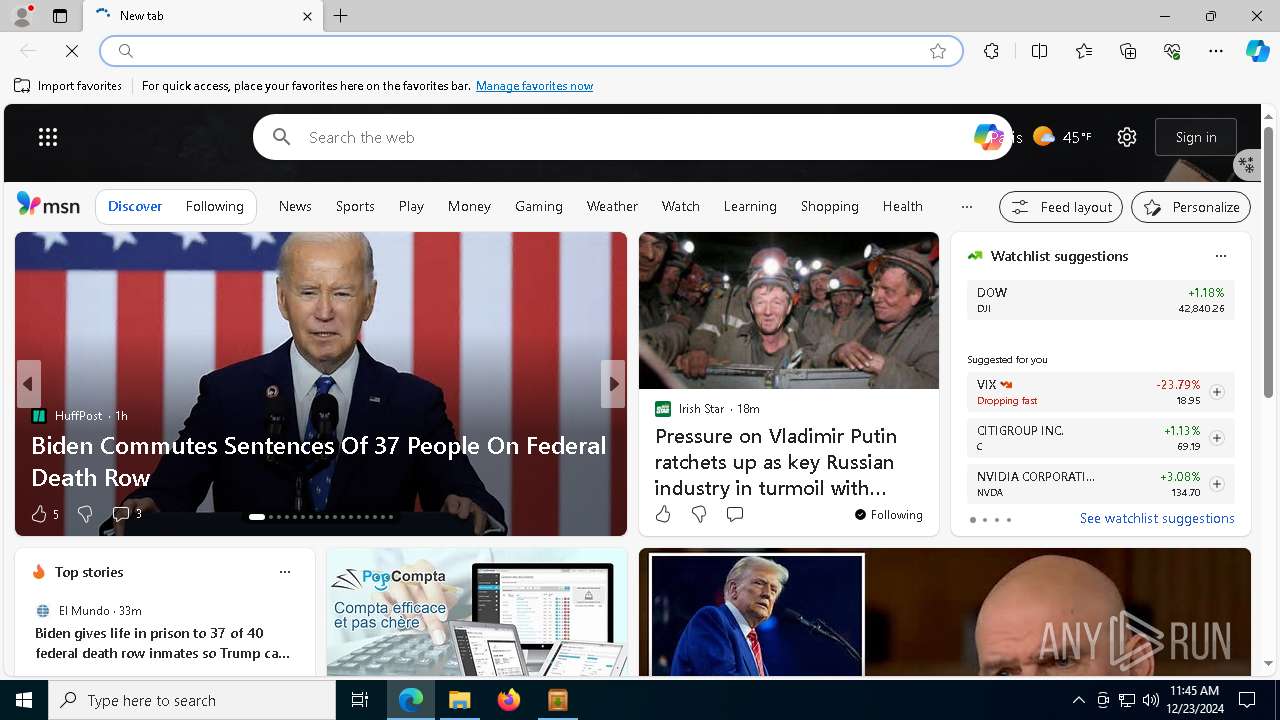Viewport: 1280px width, 720px height.
Task: Open File Explorer from taskbar
Action: pos(460,700)
